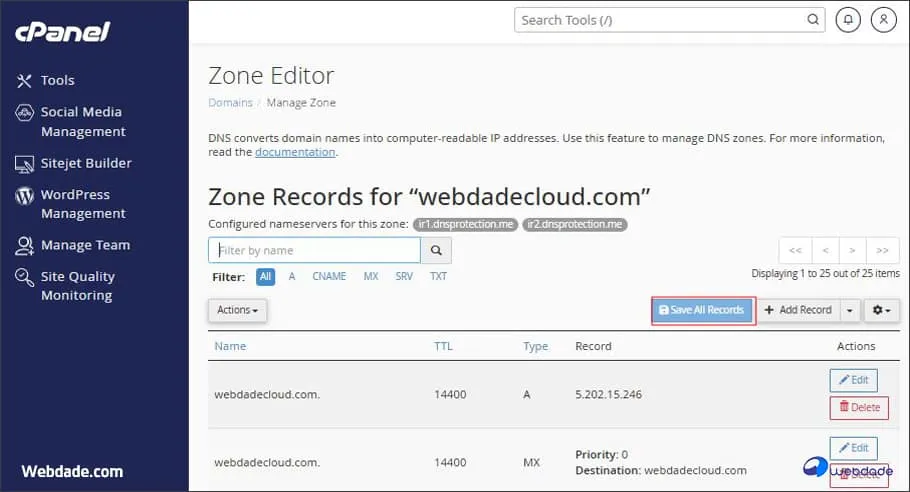Open the documentation link

tap(295, 153)
